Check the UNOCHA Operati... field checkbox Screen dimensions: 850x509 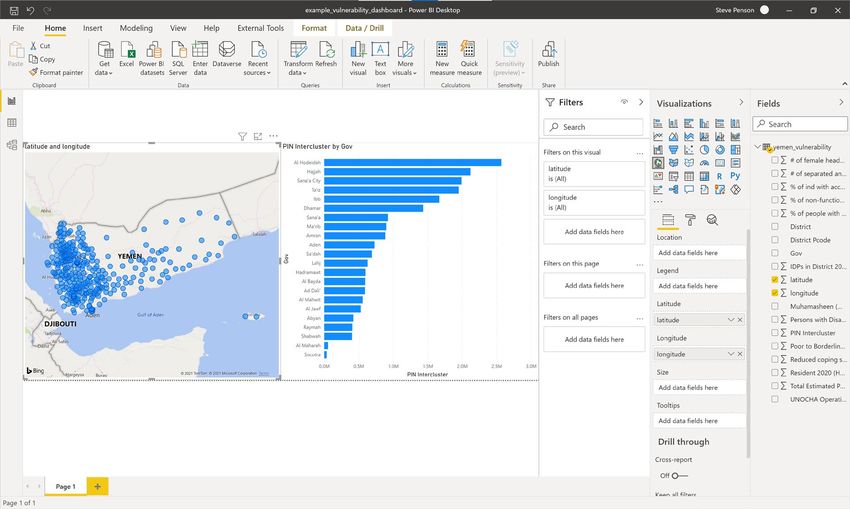(x=775, y=399)
